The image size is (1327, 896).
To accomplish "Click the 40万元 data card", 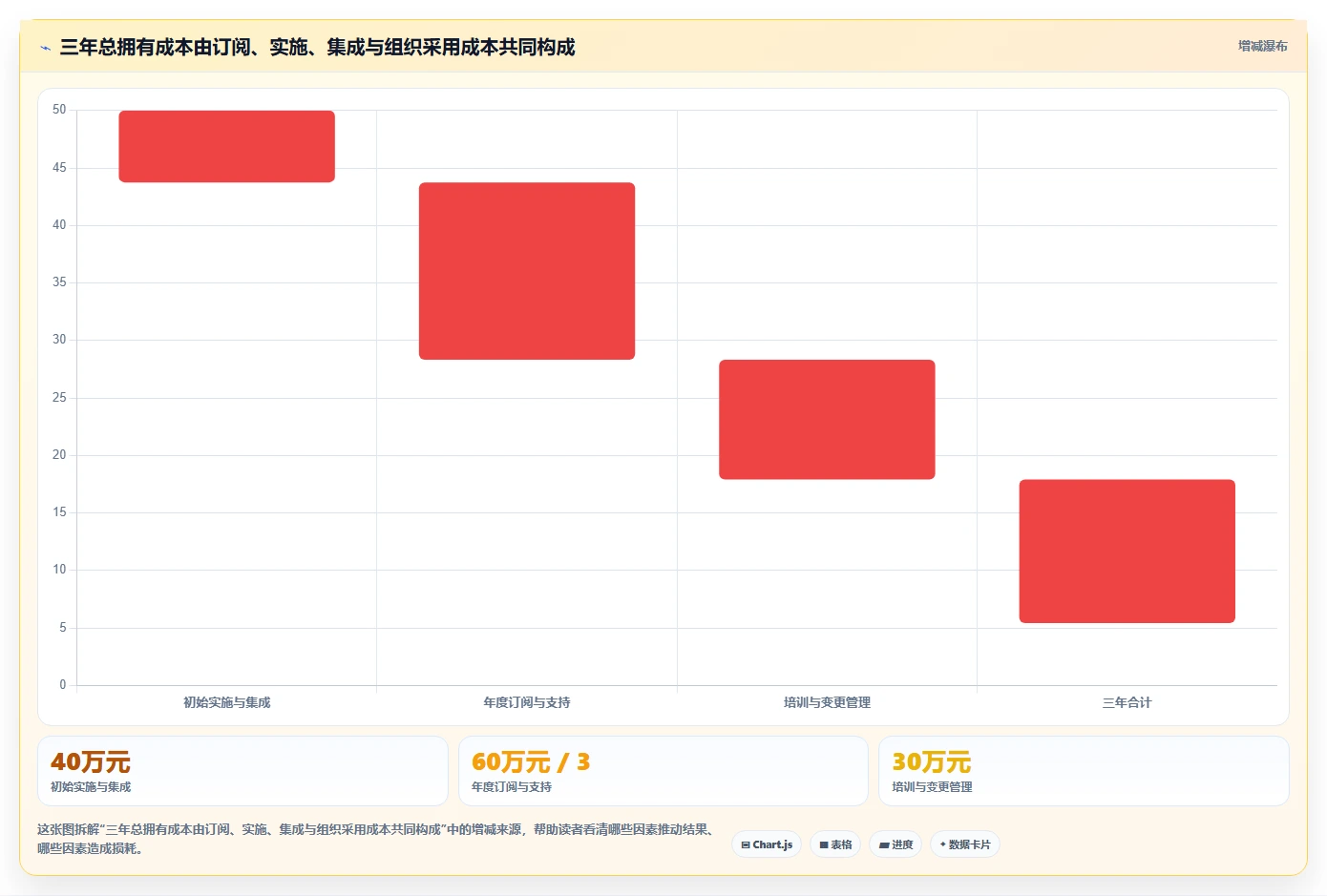I will pos(242,771).
